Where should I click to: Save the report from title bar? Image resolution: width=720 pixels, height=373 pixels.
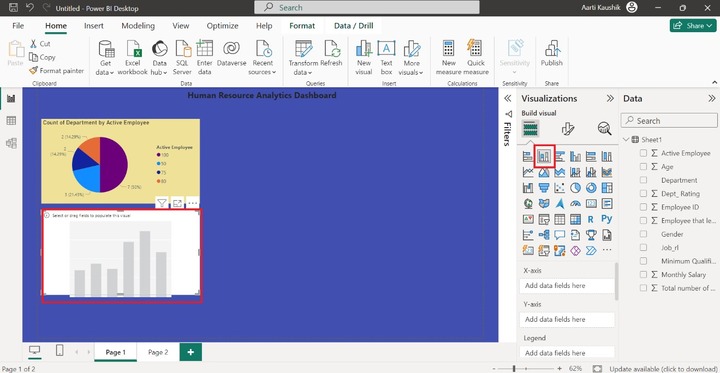[x=14, y=8]
